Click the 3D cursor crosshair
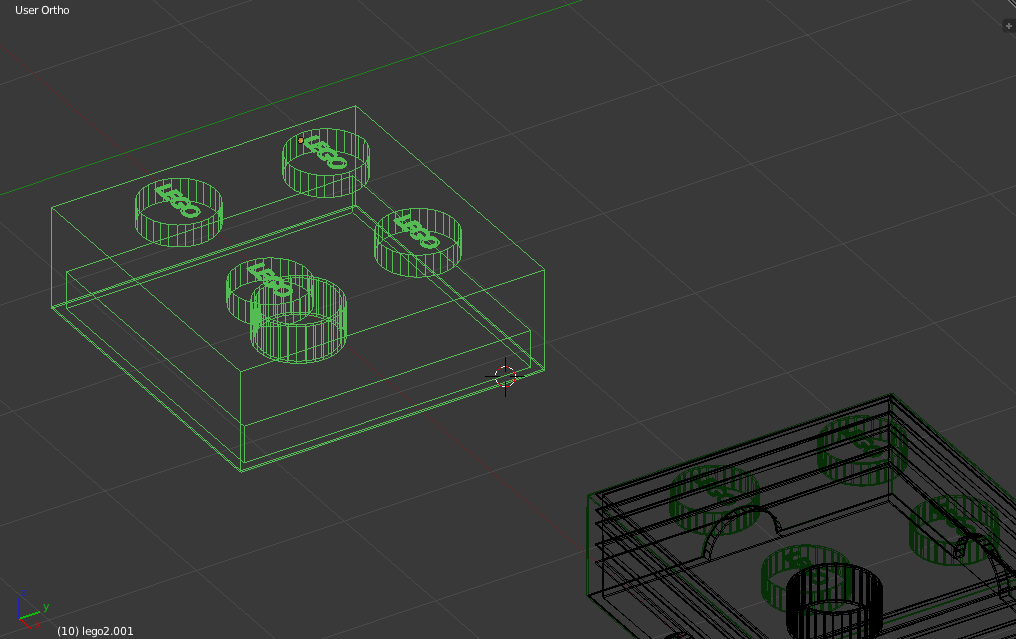 [x=505, y=376]
